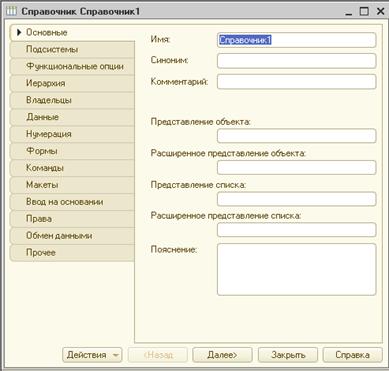Switch to the Подсистемы tab
The width and height of the screenshot is (389, 371).
[72, 49]
